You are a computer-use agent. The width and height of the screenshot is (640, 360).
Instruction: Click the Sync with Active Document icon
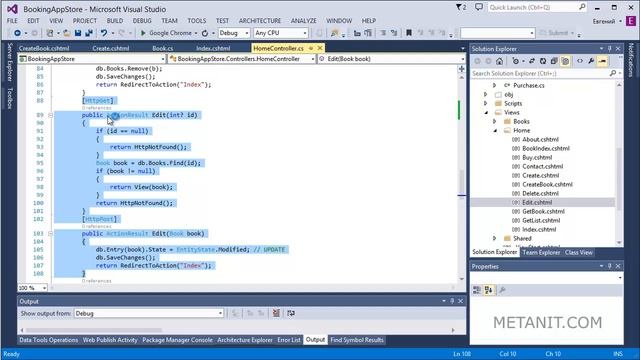[532, 61]
